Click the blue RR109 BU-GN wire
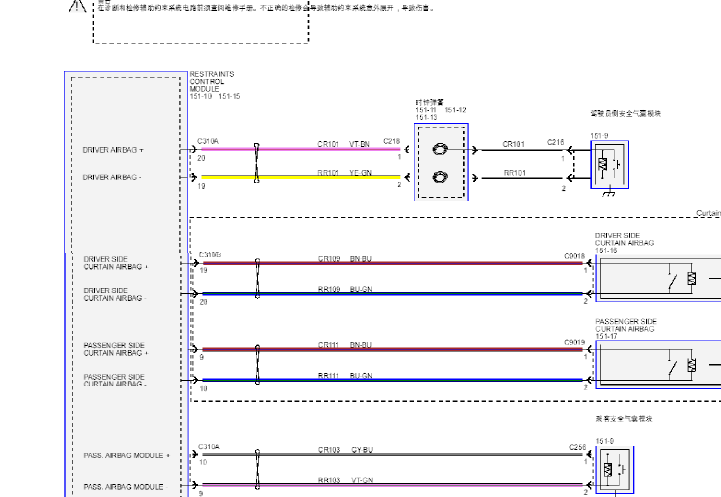Image resolution: width=721 pixels, height=497 pixels. 400,294
